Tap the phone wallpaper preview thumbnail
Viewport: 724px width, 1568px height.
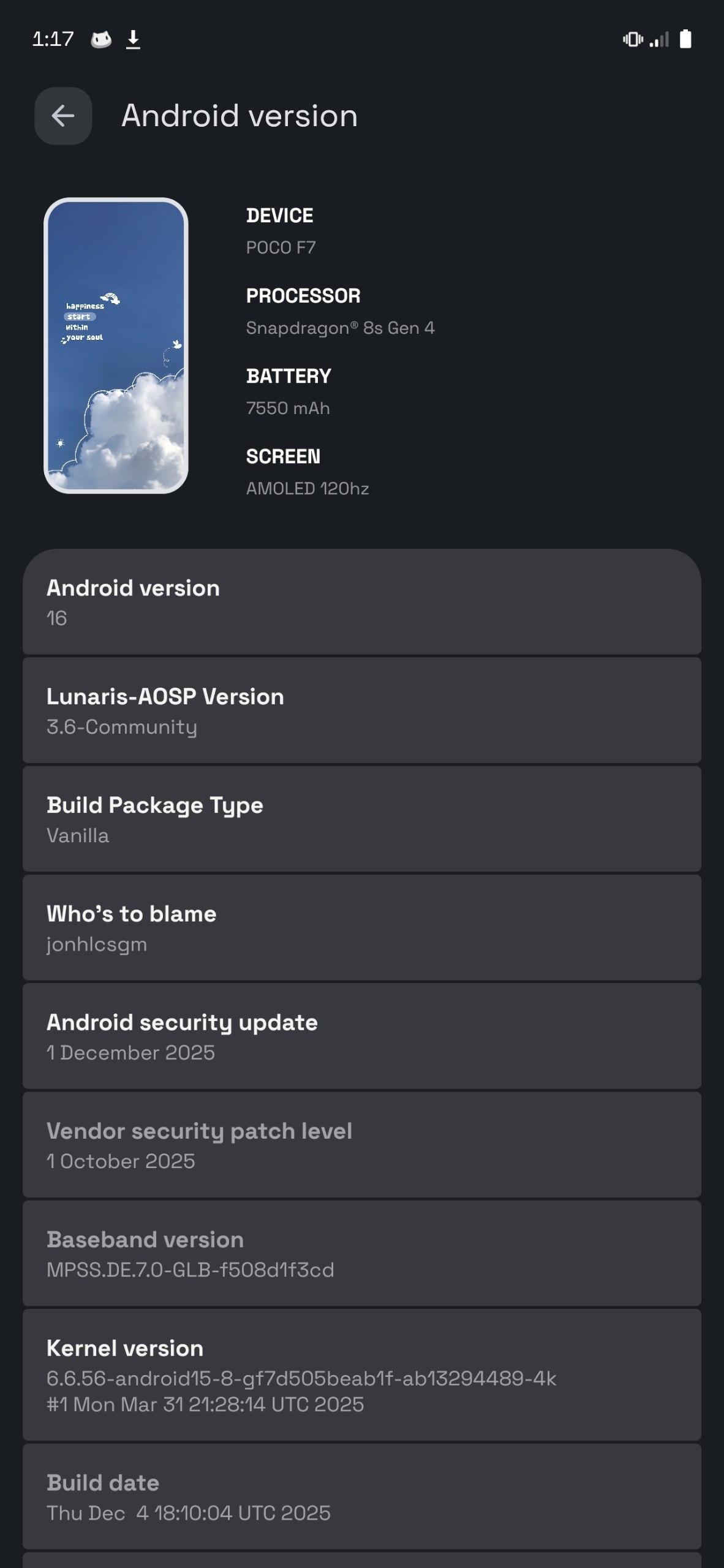116,345
